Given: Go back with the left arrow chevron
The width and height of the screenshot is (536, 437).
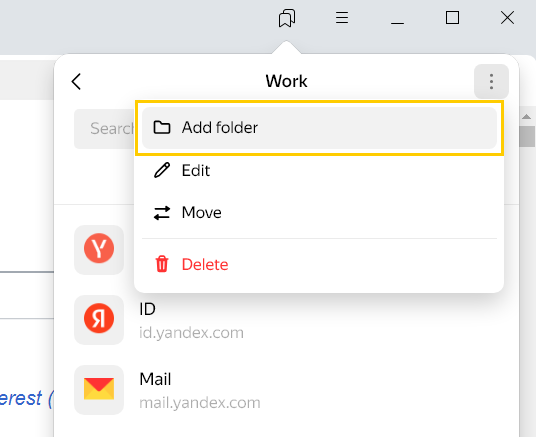Looking at the screenshot, I should [x=76, y=82].
